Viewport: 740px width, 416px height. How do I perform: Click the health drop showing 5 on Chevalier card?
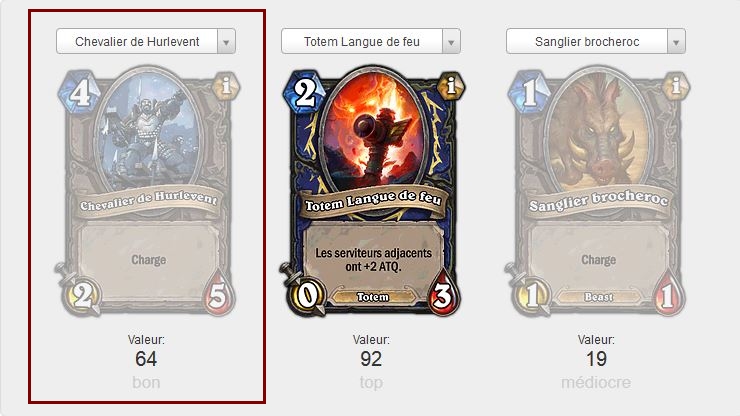[x=218, y=294]
